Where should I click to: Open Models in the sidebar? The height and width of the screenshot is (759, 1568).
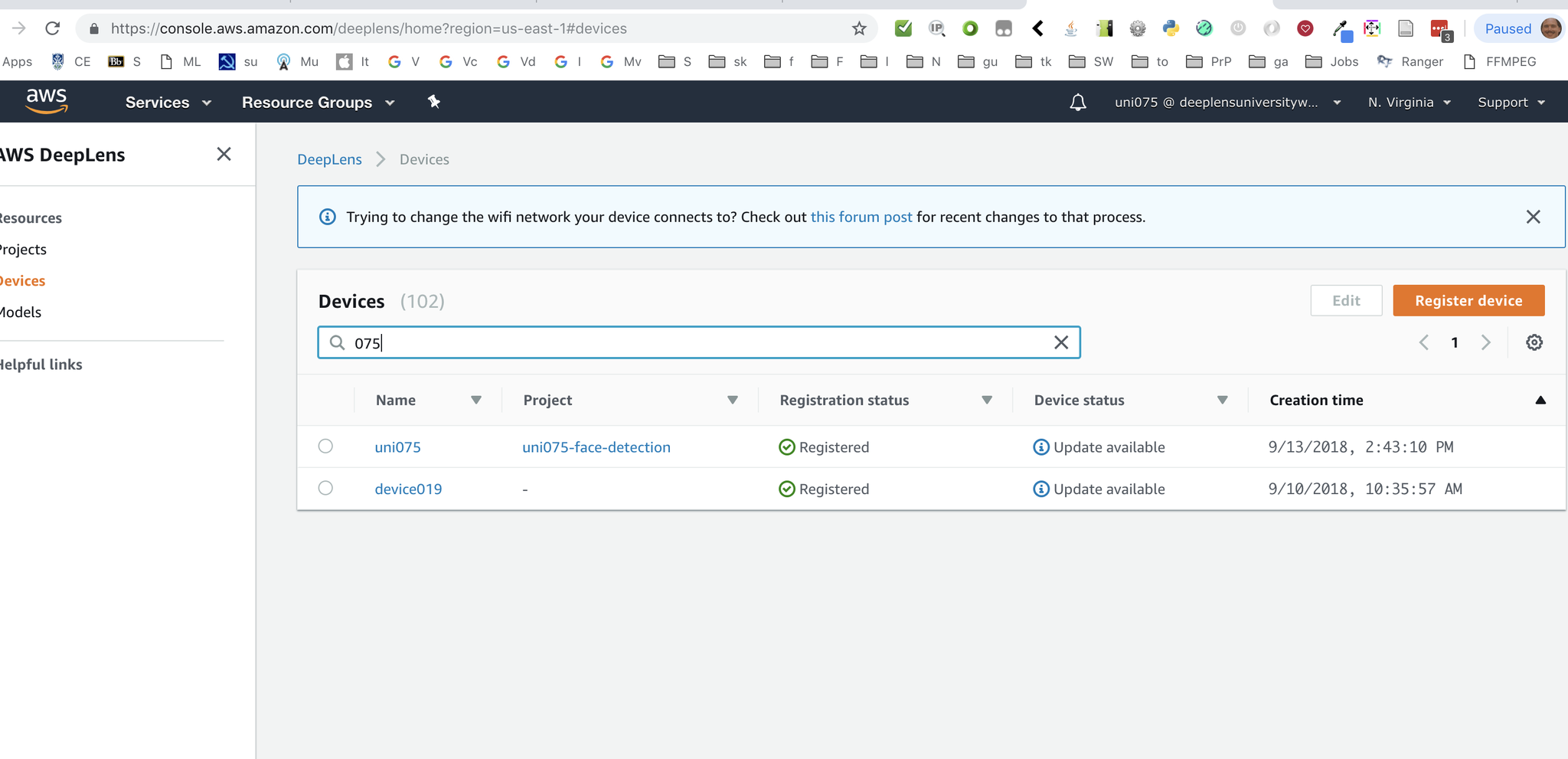[x=21, y=312]
